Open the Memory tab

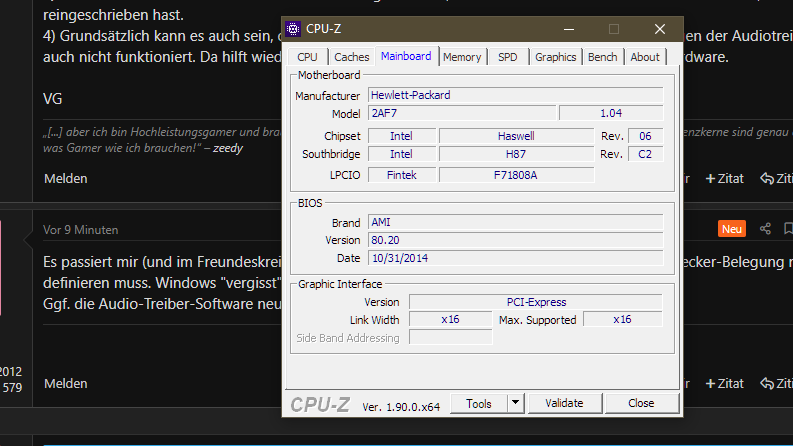coord(462,57)
